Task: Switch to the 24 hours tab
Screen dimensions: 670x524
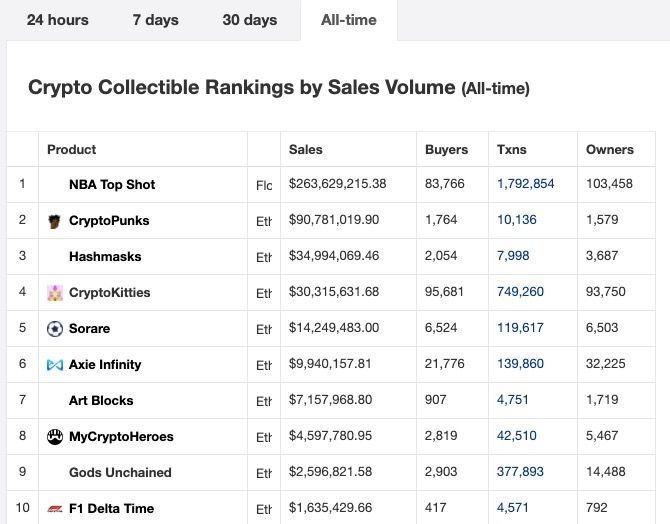Action: pyautogui.click(x=58, y=20)
